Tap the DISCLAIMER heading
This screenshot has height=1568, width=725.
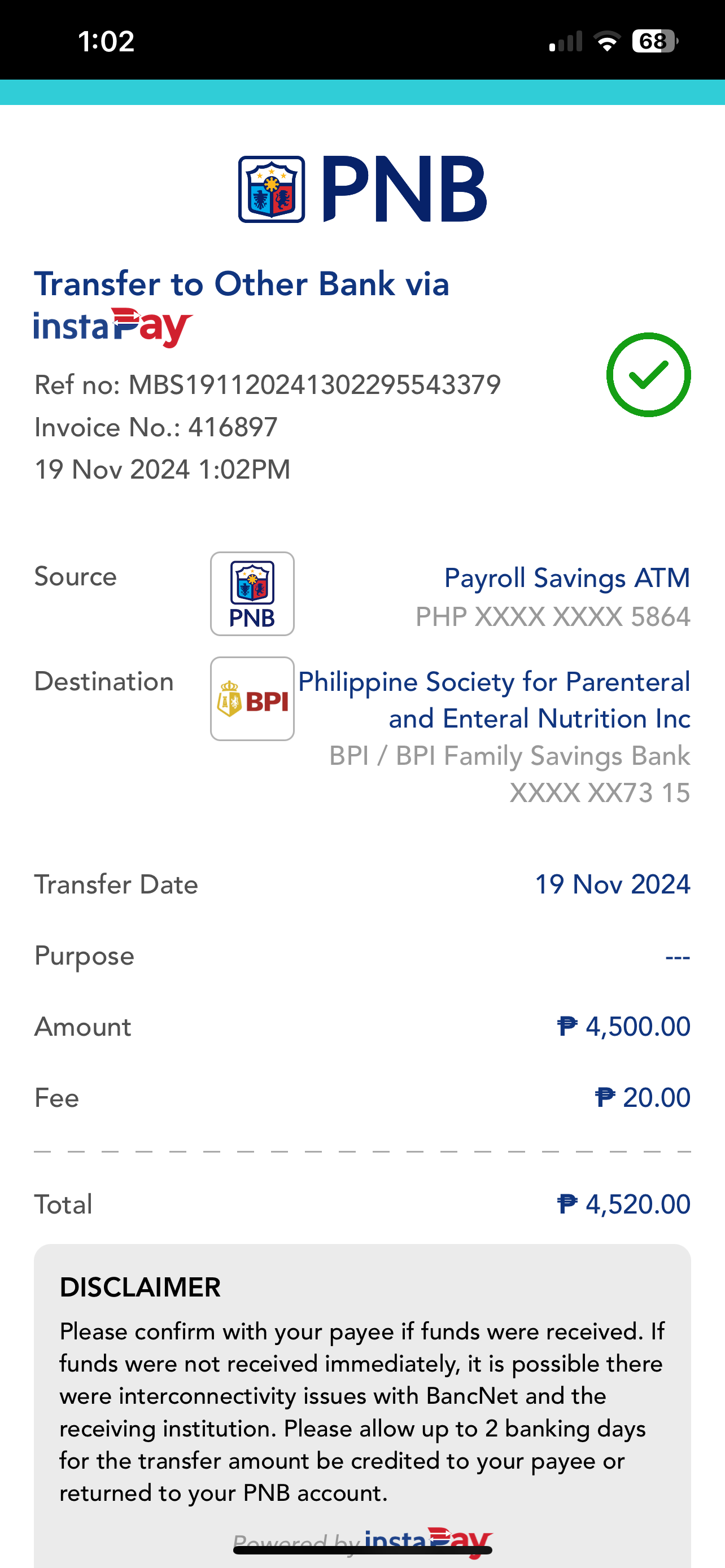[x=140, y=1287]
